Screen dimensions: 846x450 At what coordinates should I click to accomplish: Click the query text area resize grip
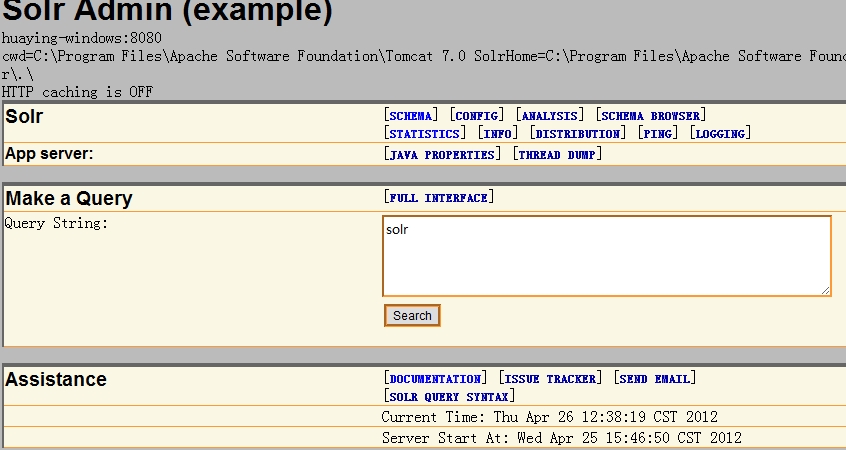tap(825, 291)
